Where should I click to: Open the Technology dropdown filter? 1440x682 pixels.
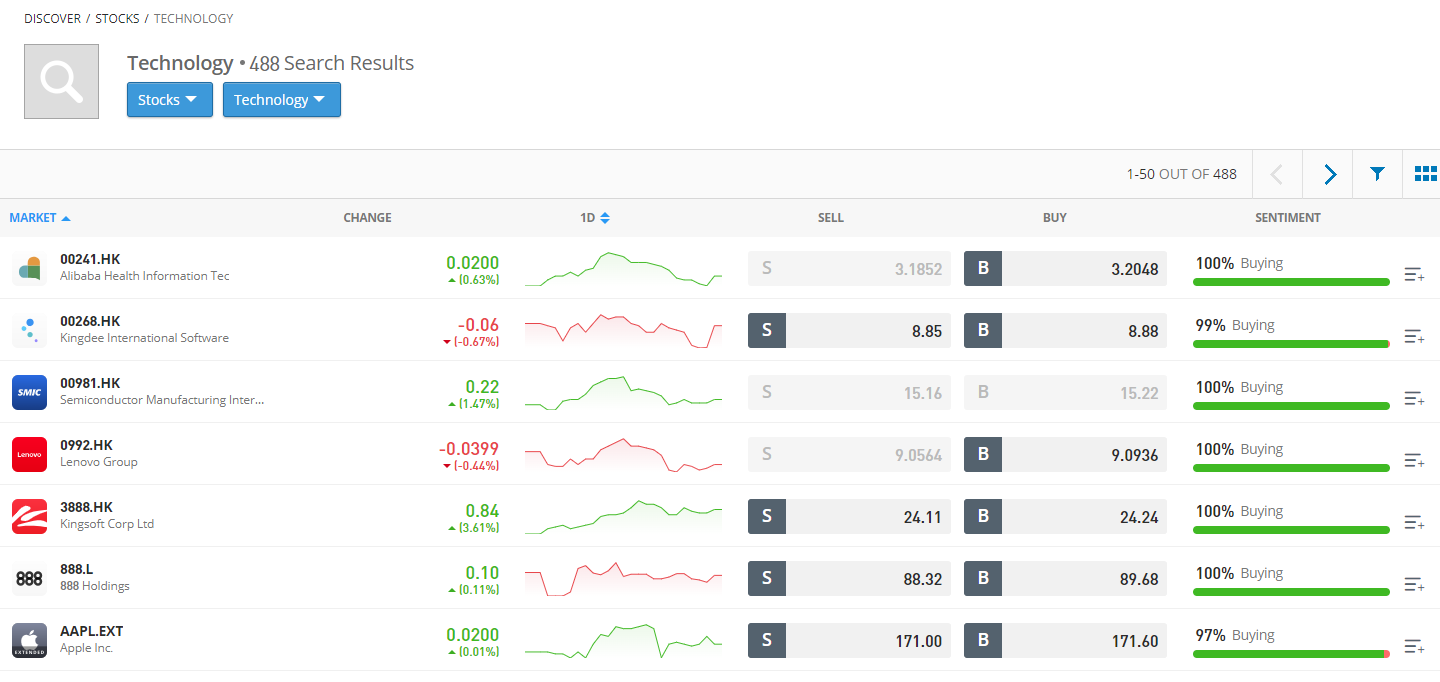281,100
